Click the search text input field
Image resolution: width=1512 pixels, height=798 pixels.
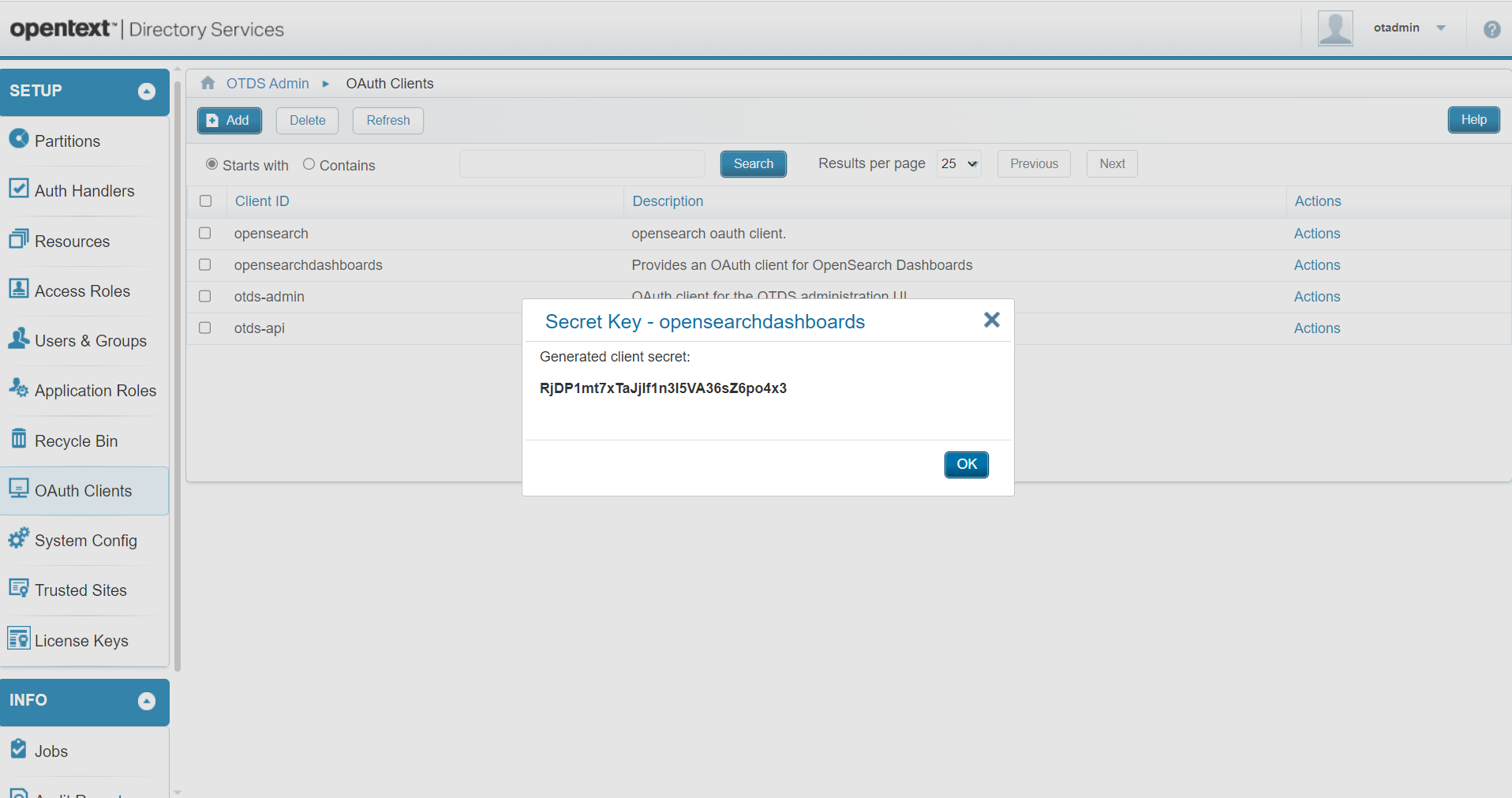tap(582, 163)
